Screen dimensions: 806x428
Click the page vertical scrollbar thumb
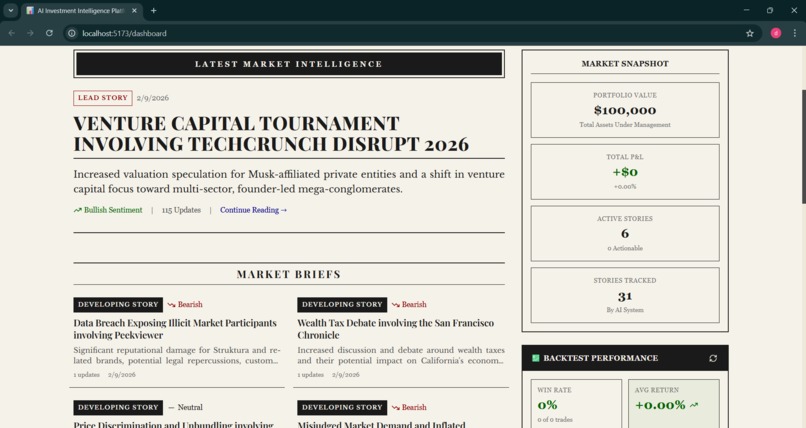pyautogui.click(x=803, y=146)
